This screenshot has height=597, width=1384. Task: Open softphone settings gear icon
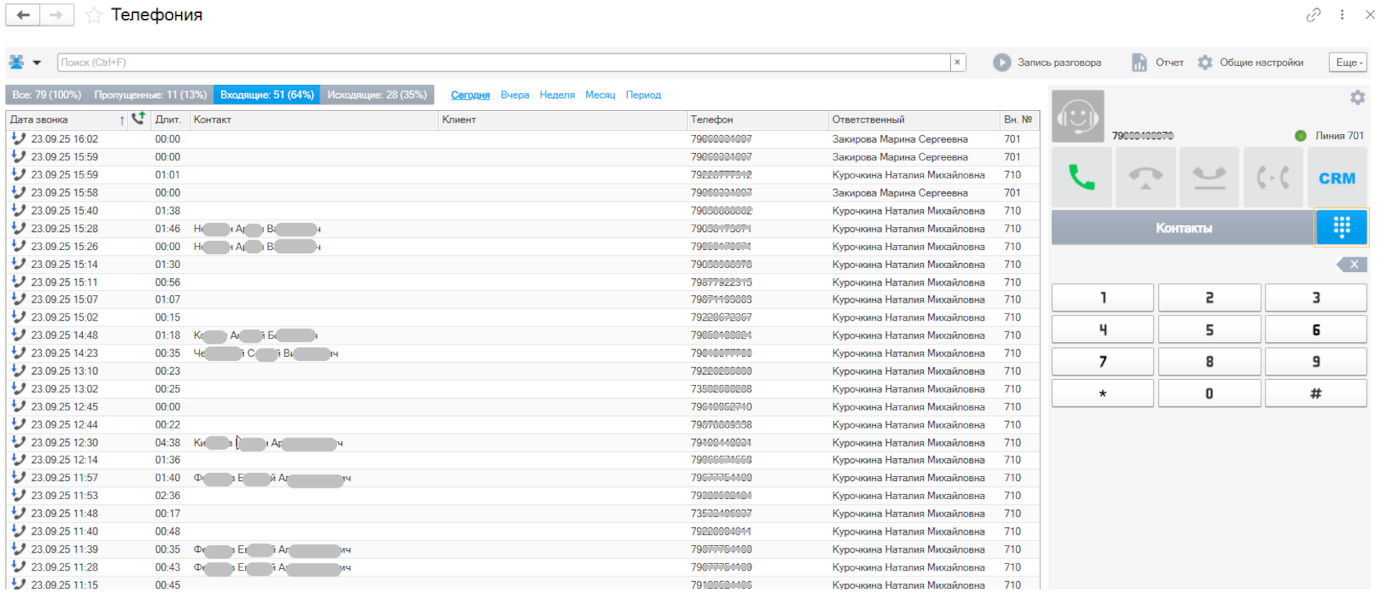coord(1357,97)
